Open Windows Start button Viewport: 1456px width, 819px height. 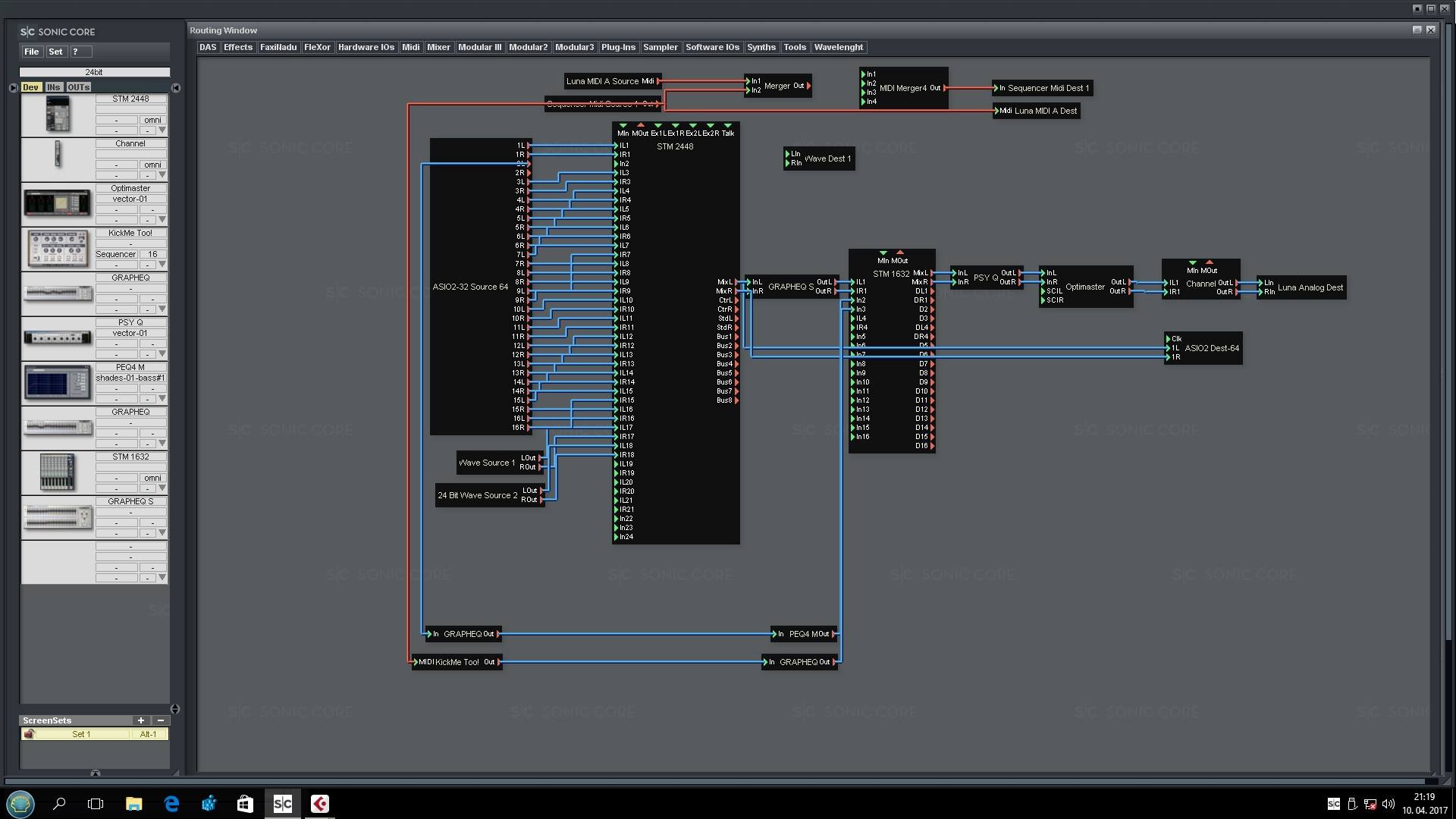point(20,803)
